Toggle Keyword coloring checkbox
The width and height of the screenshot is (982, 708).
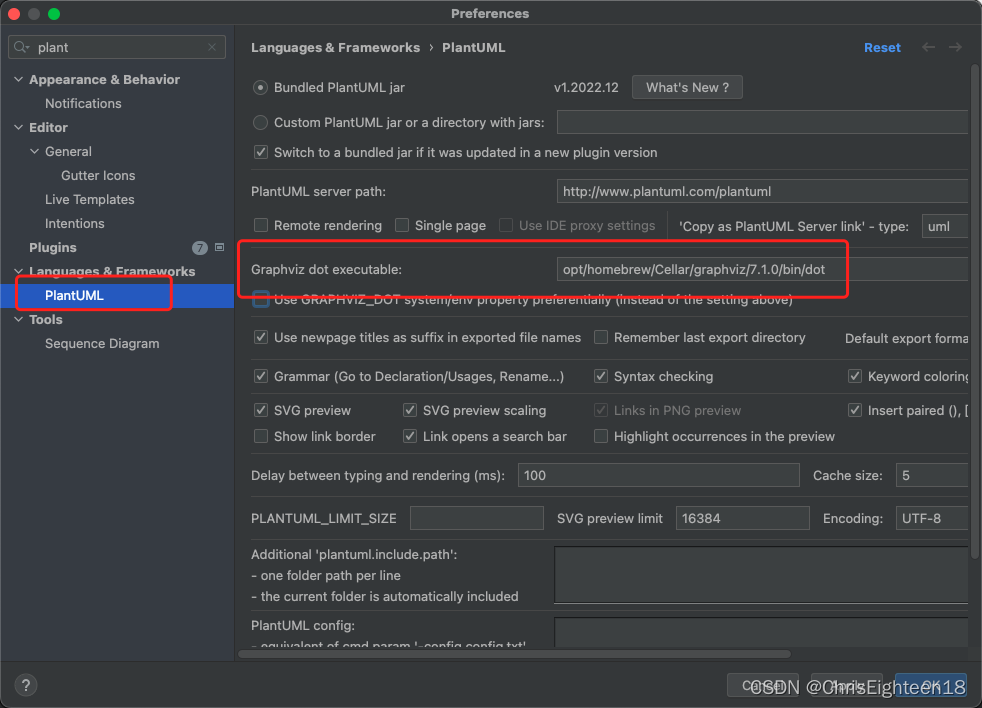[x=855, y=376]
